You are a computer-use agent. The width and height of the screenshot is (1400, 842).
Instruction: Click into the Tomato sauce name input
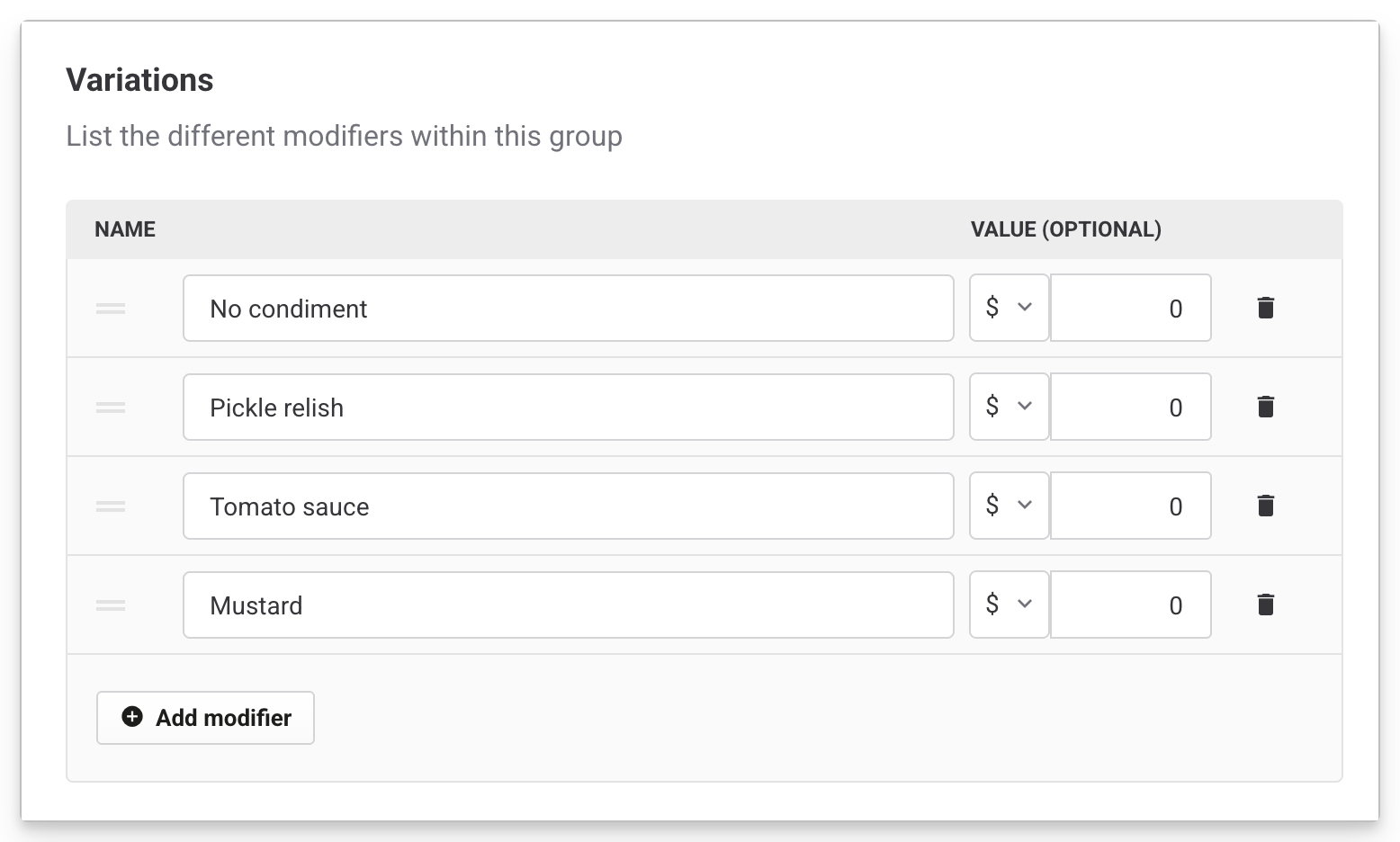coord(568,506)
